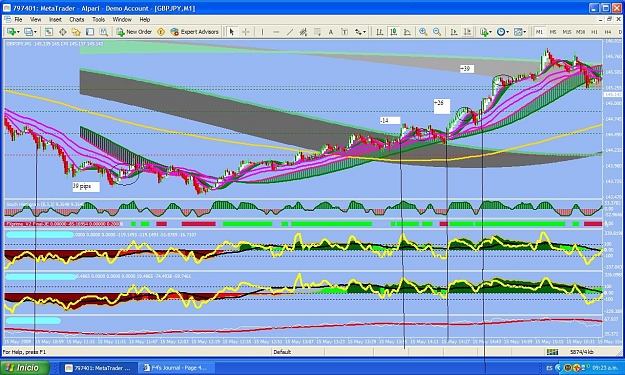Select the equidistant channel tool
Viewport: 625px width, 375px height.
(x=303, y=32)
